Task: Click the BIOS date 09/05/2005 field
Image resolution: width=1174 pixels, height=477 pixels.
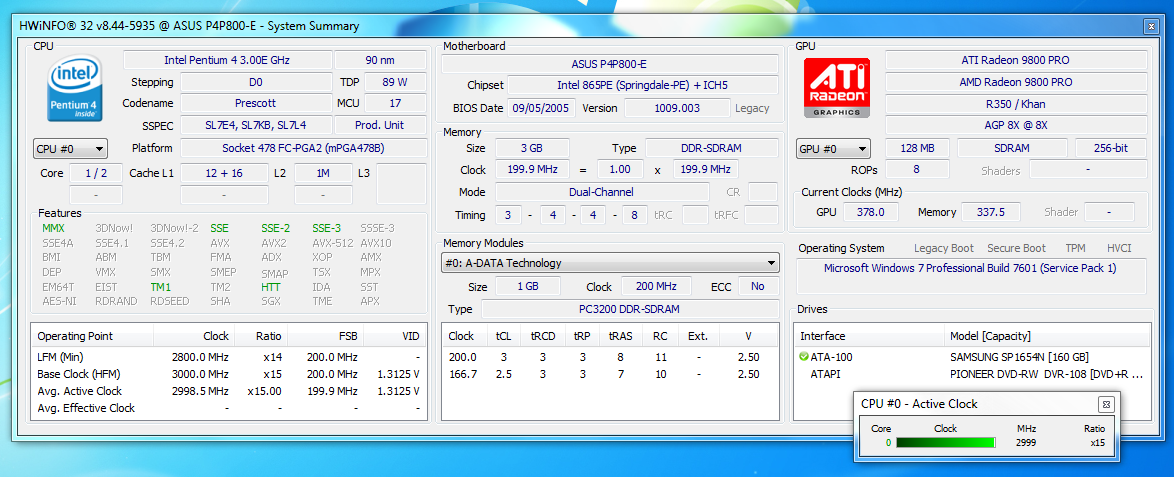Action: tap(542, 108)
